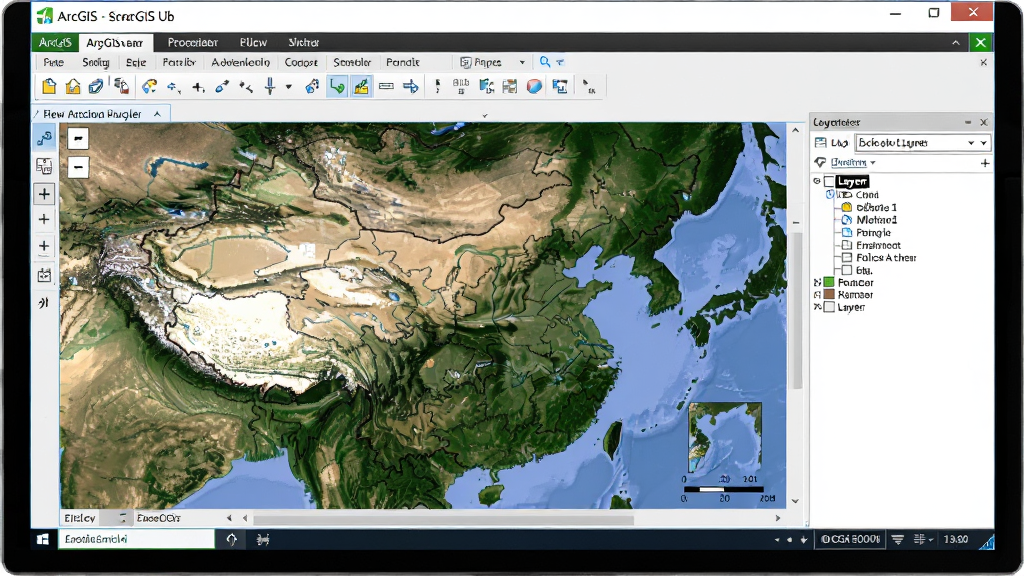Screen dimensions: 1024x576
Task: Toggle the Folies A thesr checkbox
Action: [x=847, y=257]
